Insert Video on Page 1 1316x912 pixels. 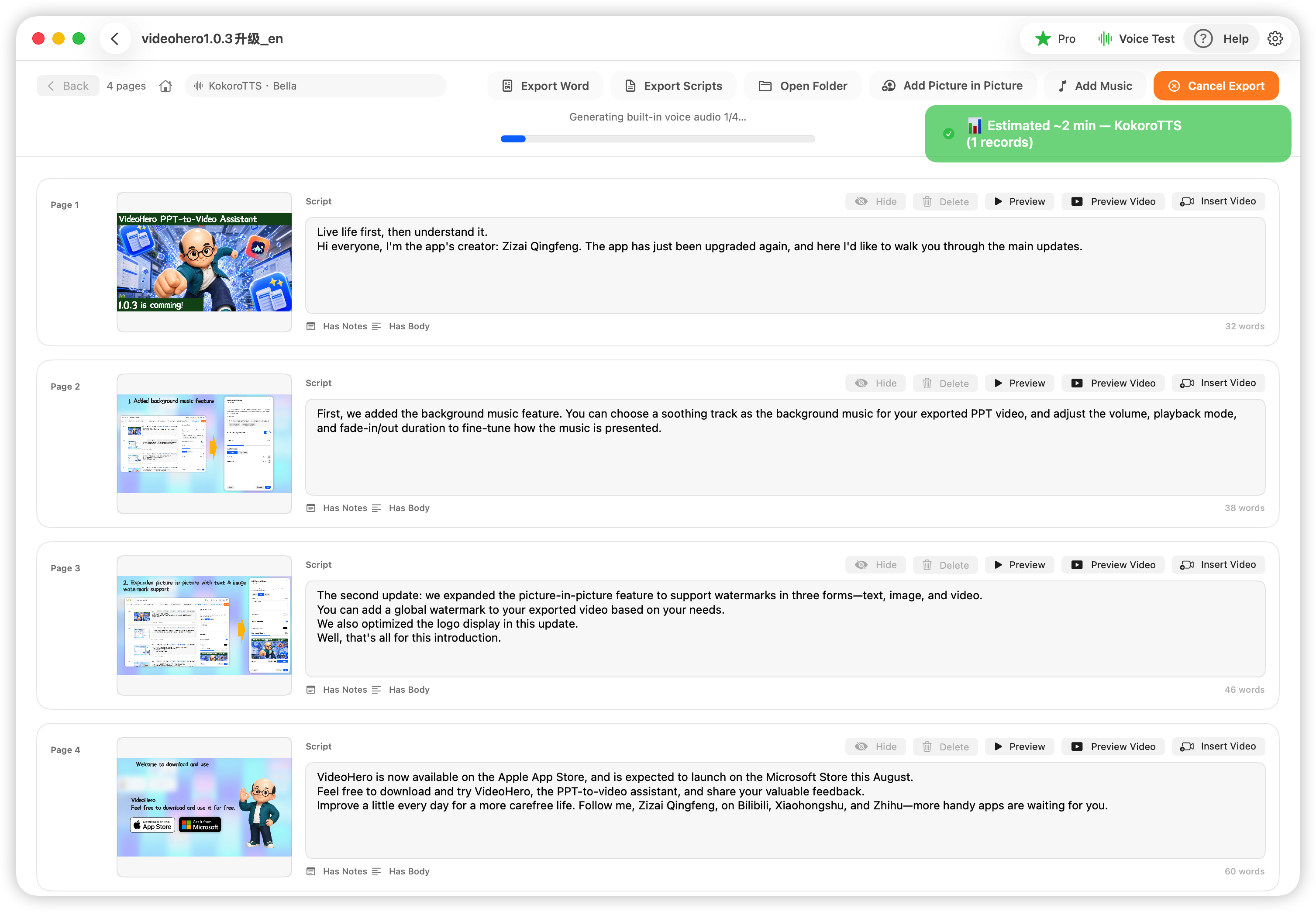coord(1218,201)
